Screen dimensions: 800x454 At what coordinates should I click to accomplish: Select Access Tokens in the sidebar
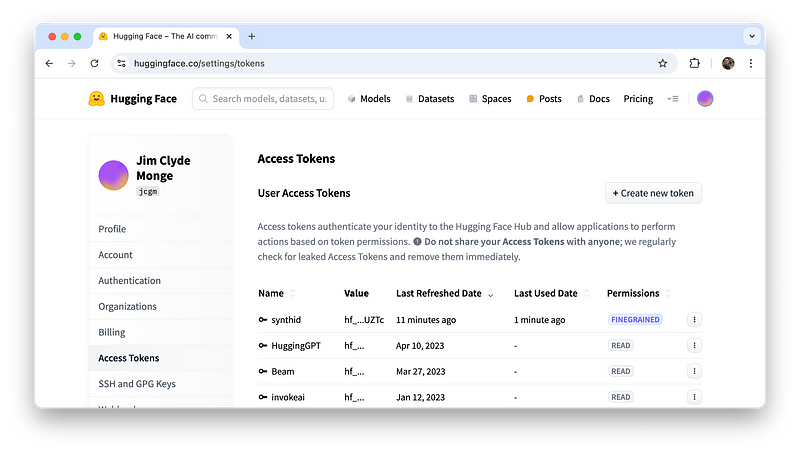click(x=160, y=358)
